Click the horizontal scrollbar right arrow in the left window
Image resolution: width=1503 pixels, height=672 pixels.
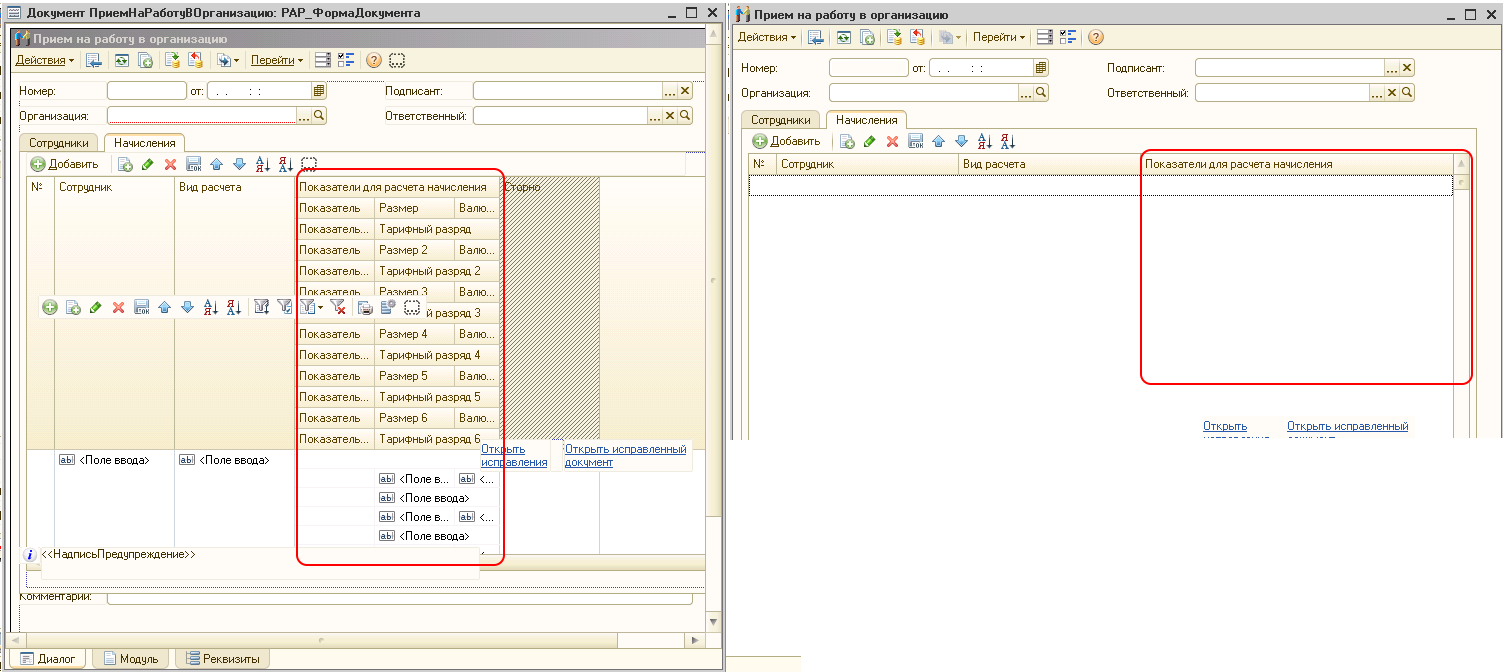(x=696, y=640)
